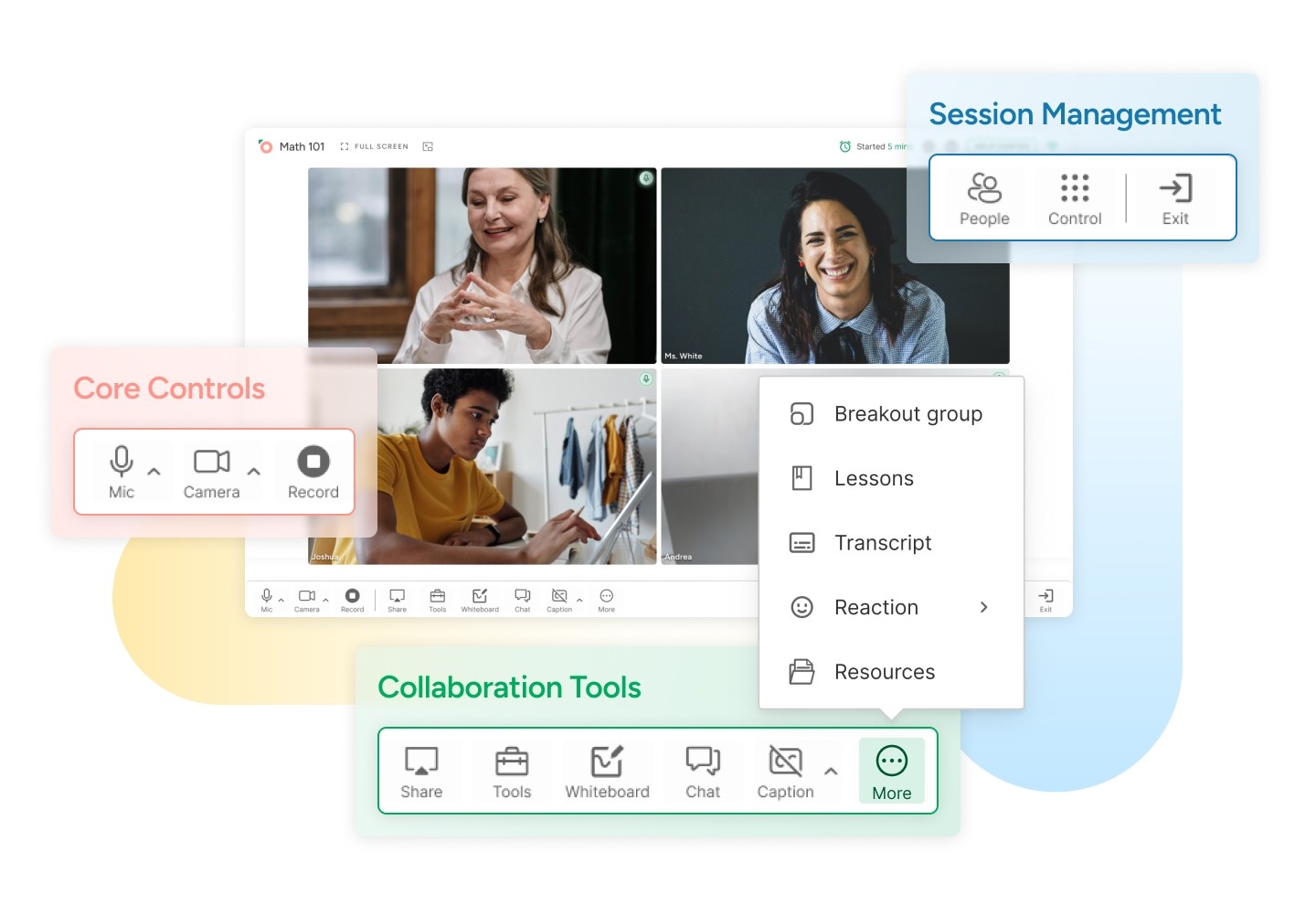
Task: Click the Resources folder icon in the menu
Action: coord(801,672)
